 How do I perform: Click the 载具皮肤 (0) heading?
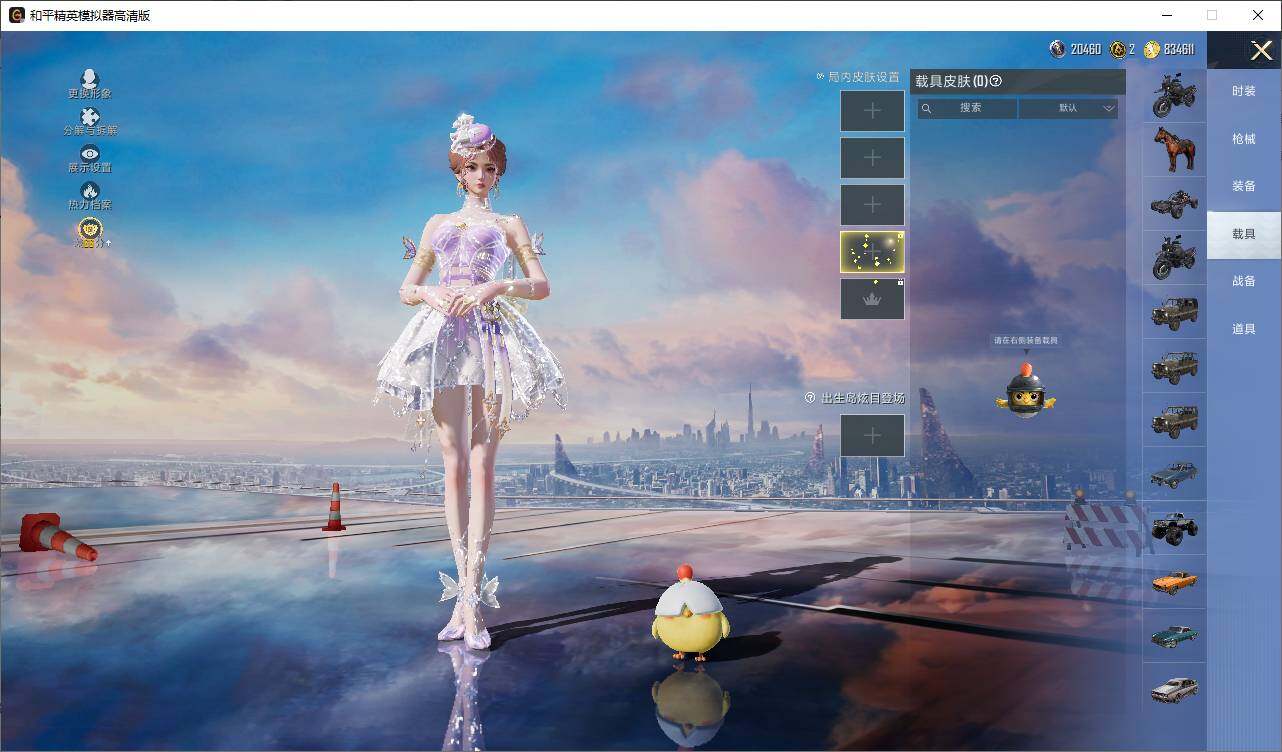(951, 82)
